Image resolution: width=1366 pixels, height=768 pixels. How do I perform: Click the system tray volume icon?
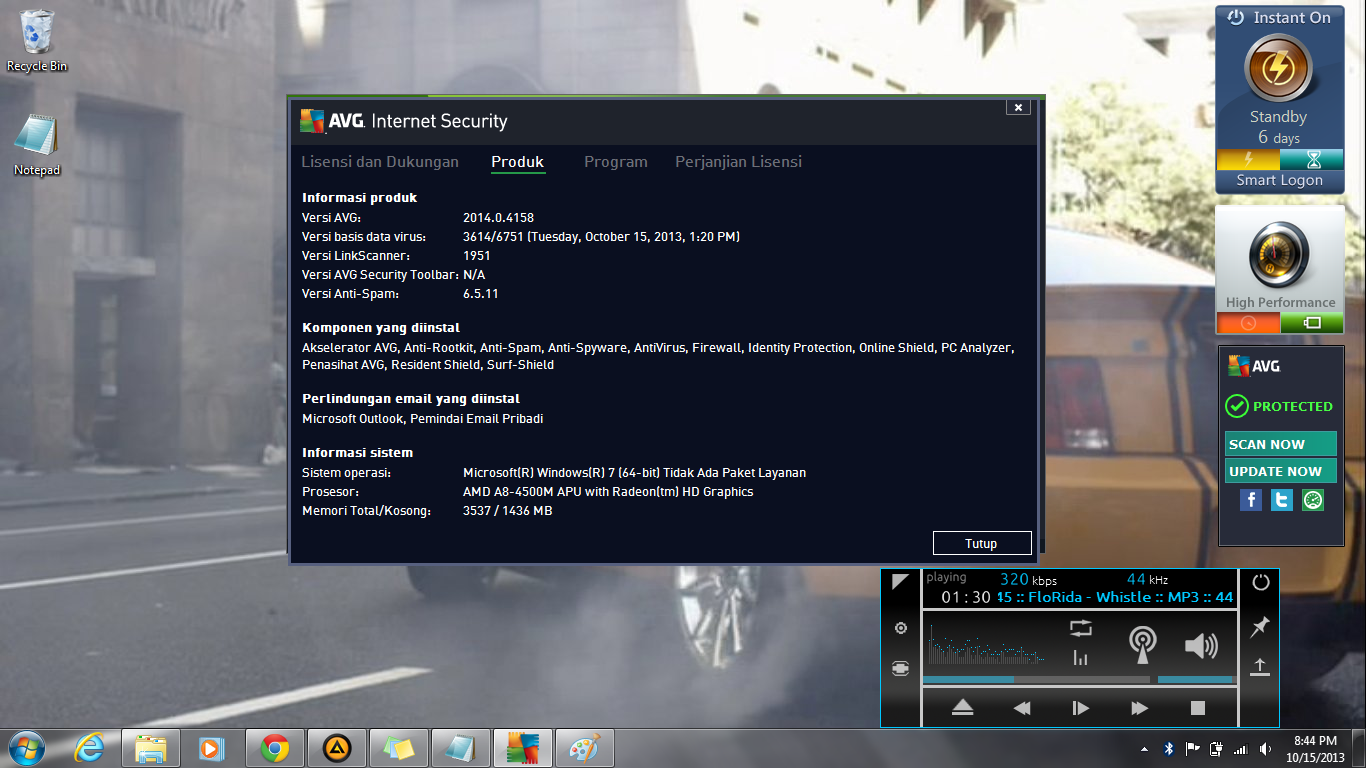pyautogui.click(x=1265, y=749)
